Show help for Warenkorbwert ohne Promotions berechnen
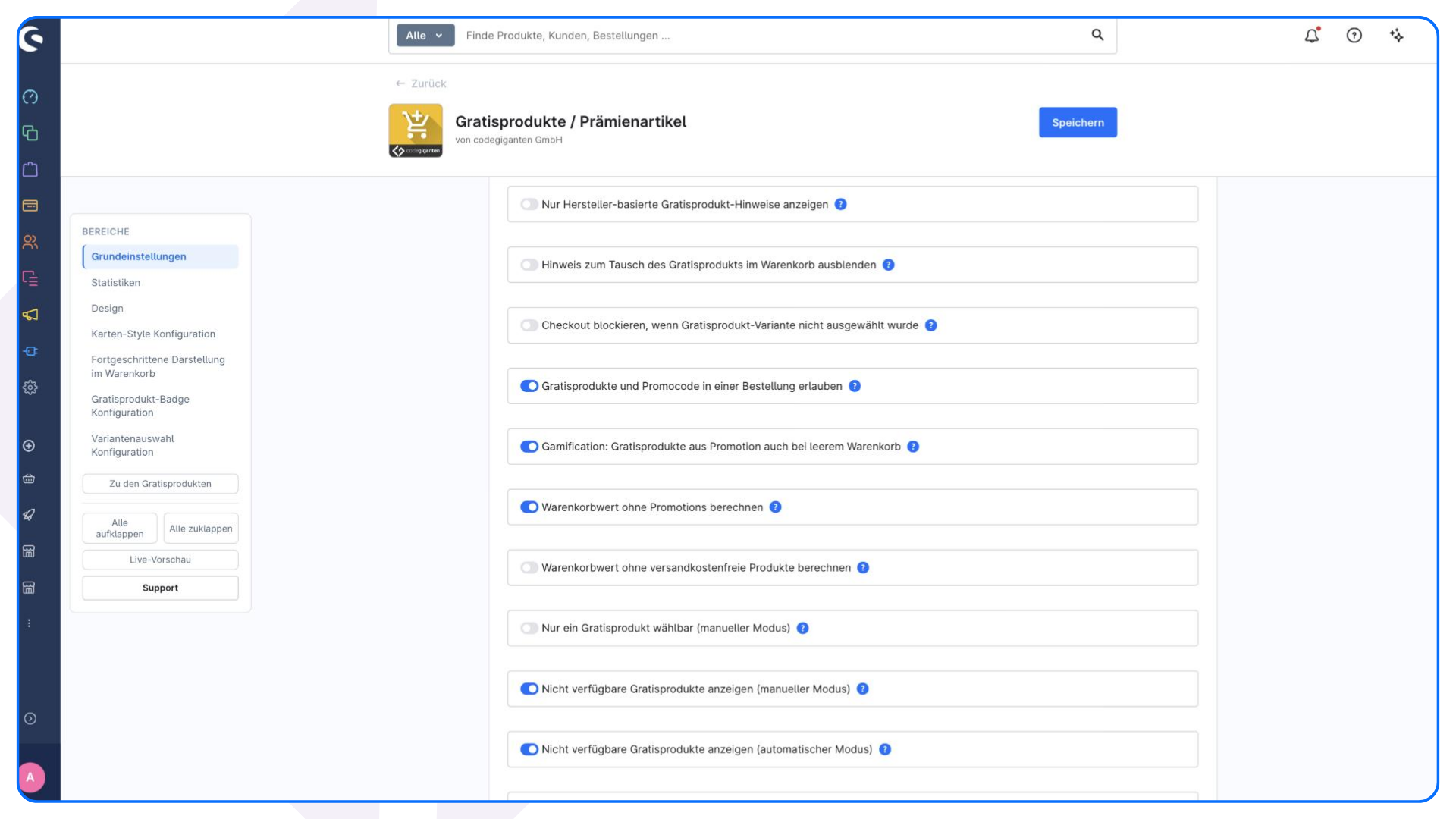This screenshot has width=1456, height=819. pyautogui.click(x=776, y=507)
